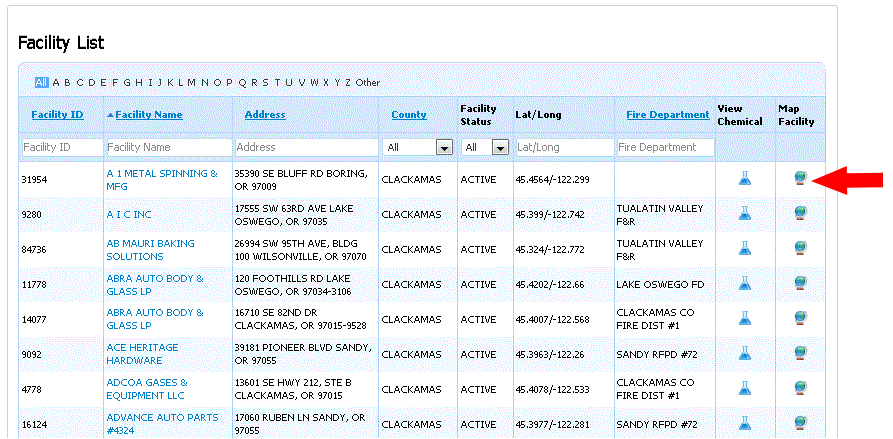Sort table by Fire Department header
Viewport: 893px width, 439px height.
click(x=668, y=114)
